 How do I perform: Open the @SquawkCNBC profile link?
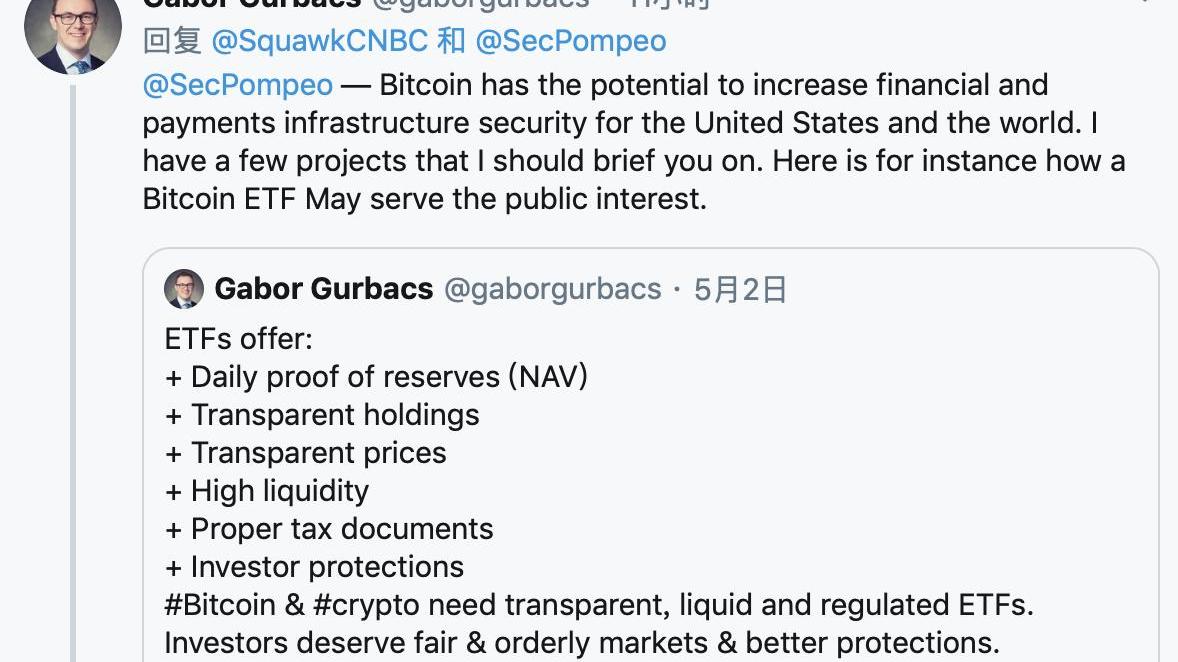320,41
